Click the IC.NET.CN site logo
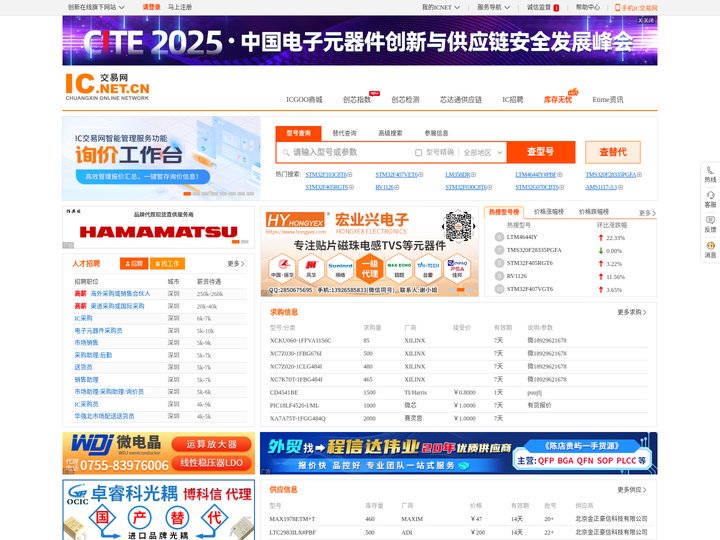Screen dimensions: 720x540 coord(107,87)
